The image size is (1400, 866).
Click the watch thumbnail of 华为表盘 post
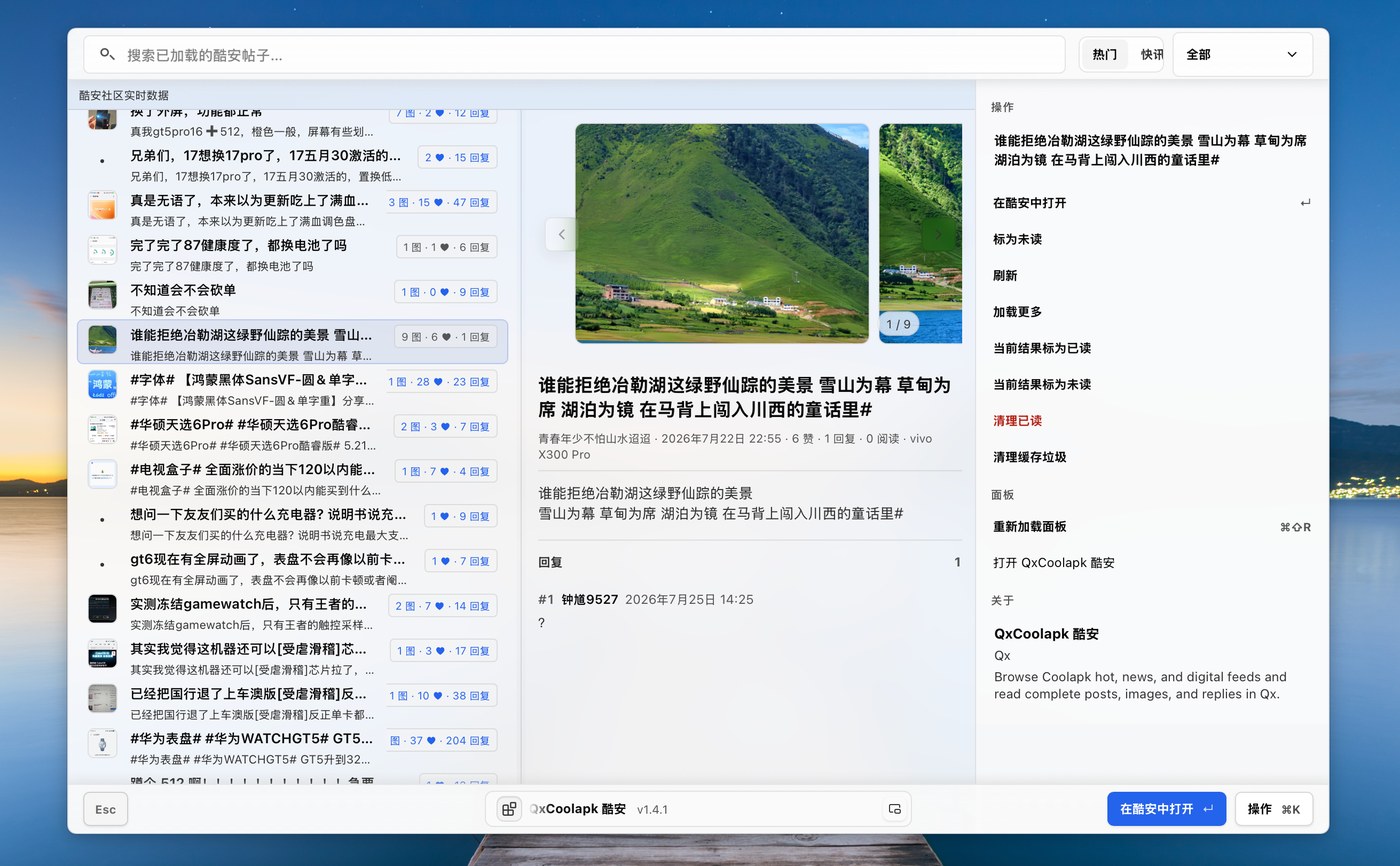pyautogui.click(x=102, y=743)
